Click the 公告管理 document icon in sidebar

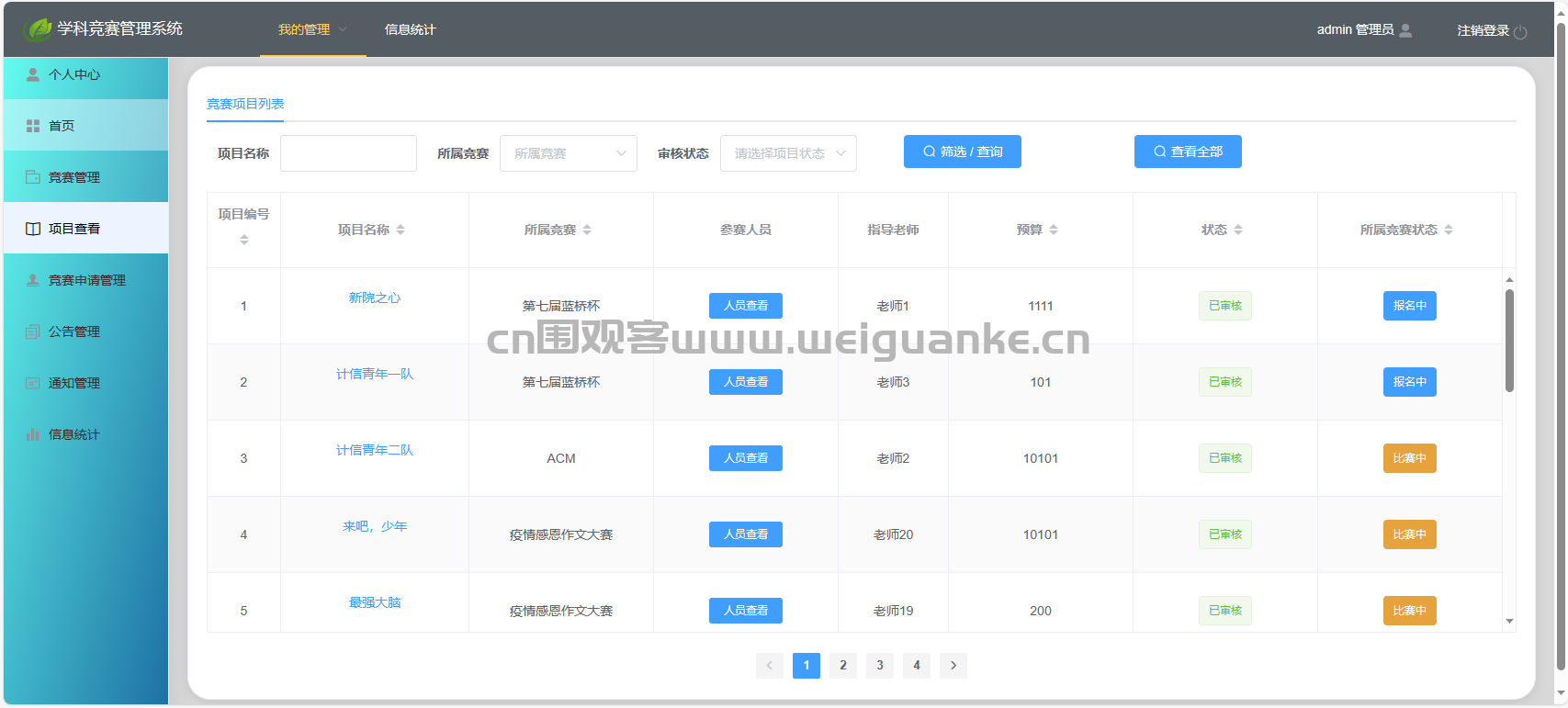pyautogui.click(x=33, y=332)
